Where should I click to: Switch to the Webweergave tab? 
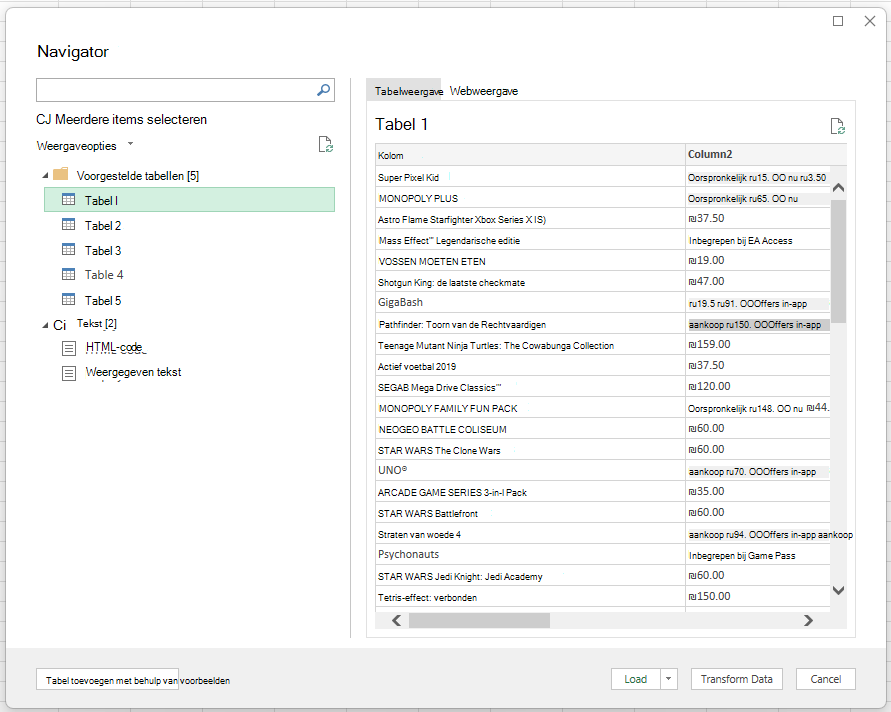pyautogui.click(x=484, y=91)
